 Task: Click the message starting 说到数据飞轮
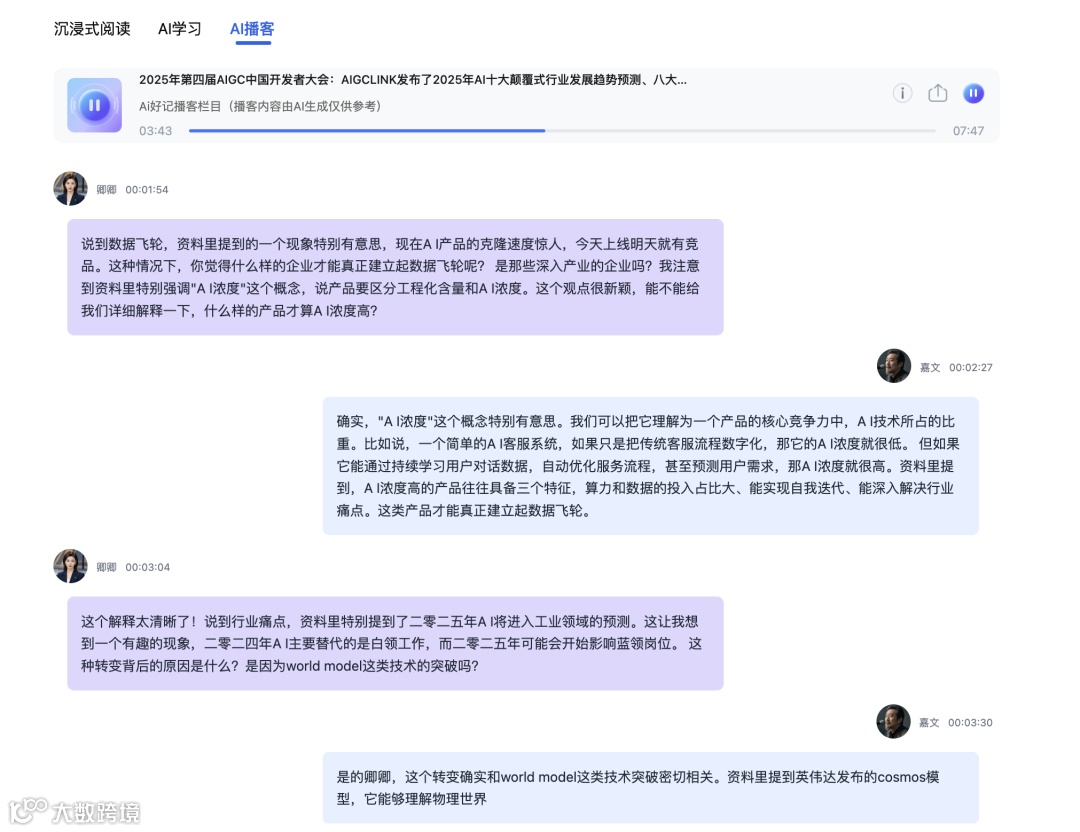(395, 277)
